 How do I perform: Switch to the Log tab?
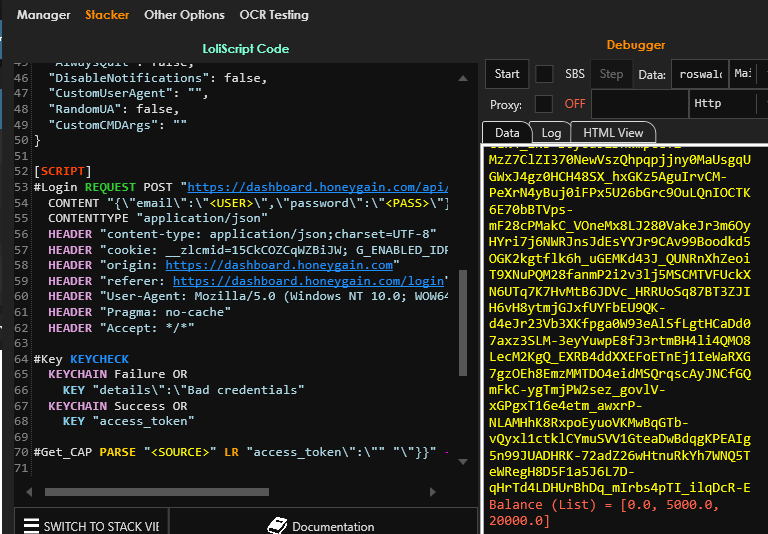click(551, 133)
